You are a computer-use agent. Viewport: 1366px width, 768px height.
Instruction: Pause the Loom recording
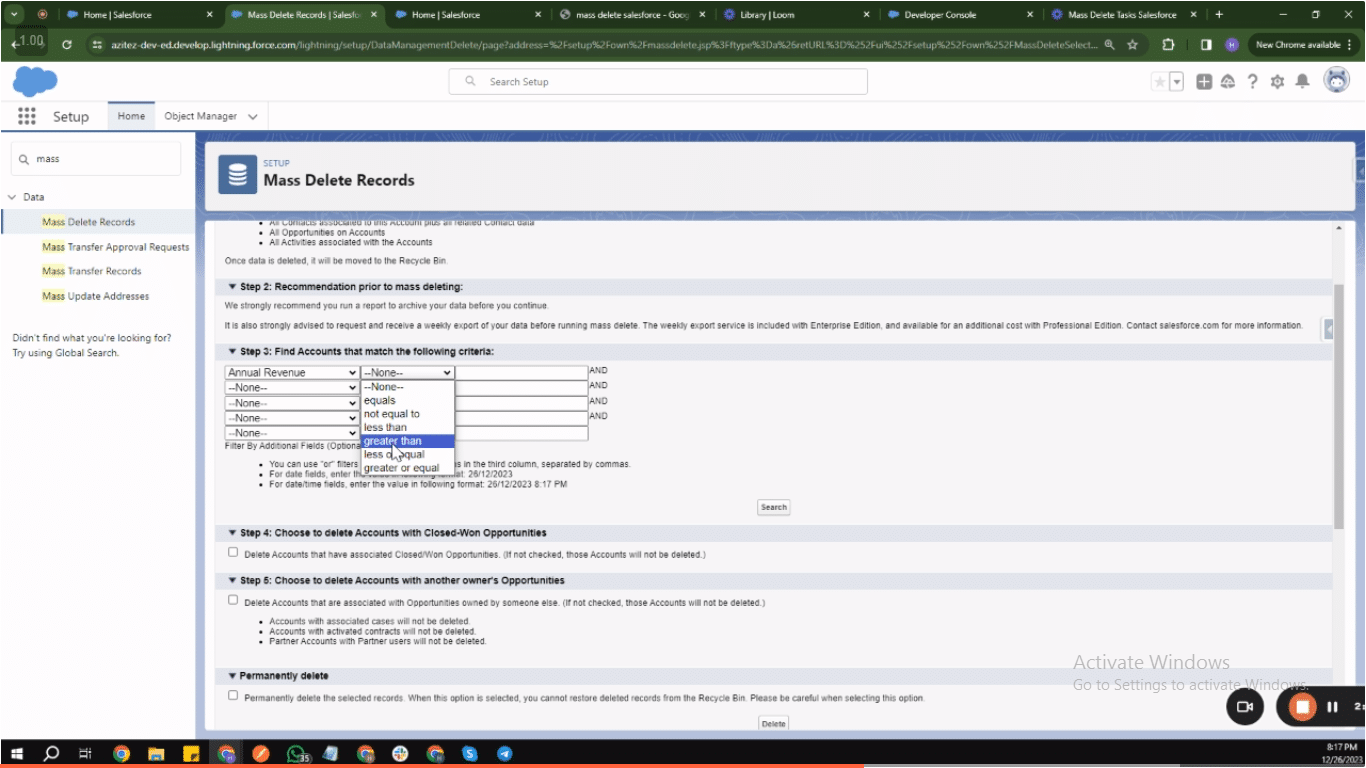[x=1332, y=707]
